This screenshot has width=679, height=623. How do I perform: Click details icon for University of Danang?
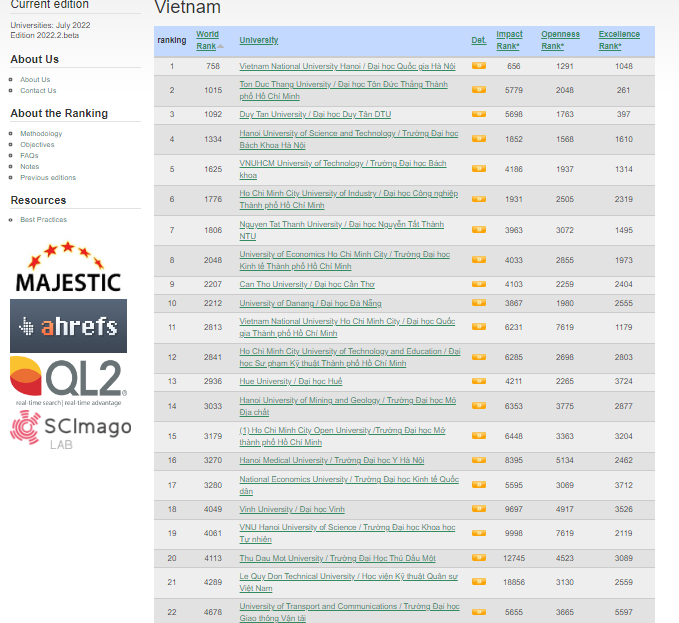pos(479,303)
